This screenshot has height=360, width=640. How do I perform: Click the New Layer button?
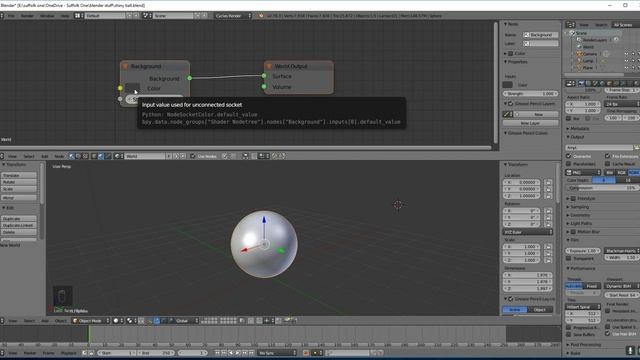click(x=531, y=123)
